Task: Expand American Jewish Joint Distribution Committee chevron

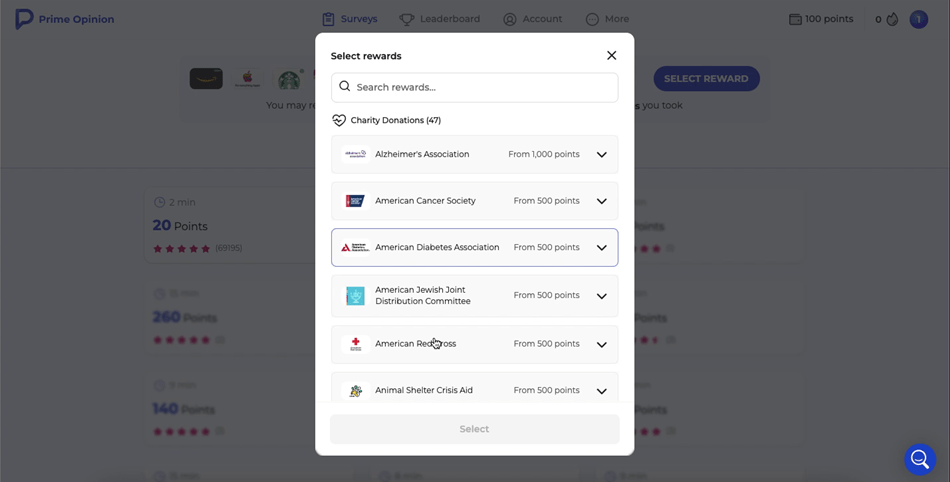Action: (602, 296)
